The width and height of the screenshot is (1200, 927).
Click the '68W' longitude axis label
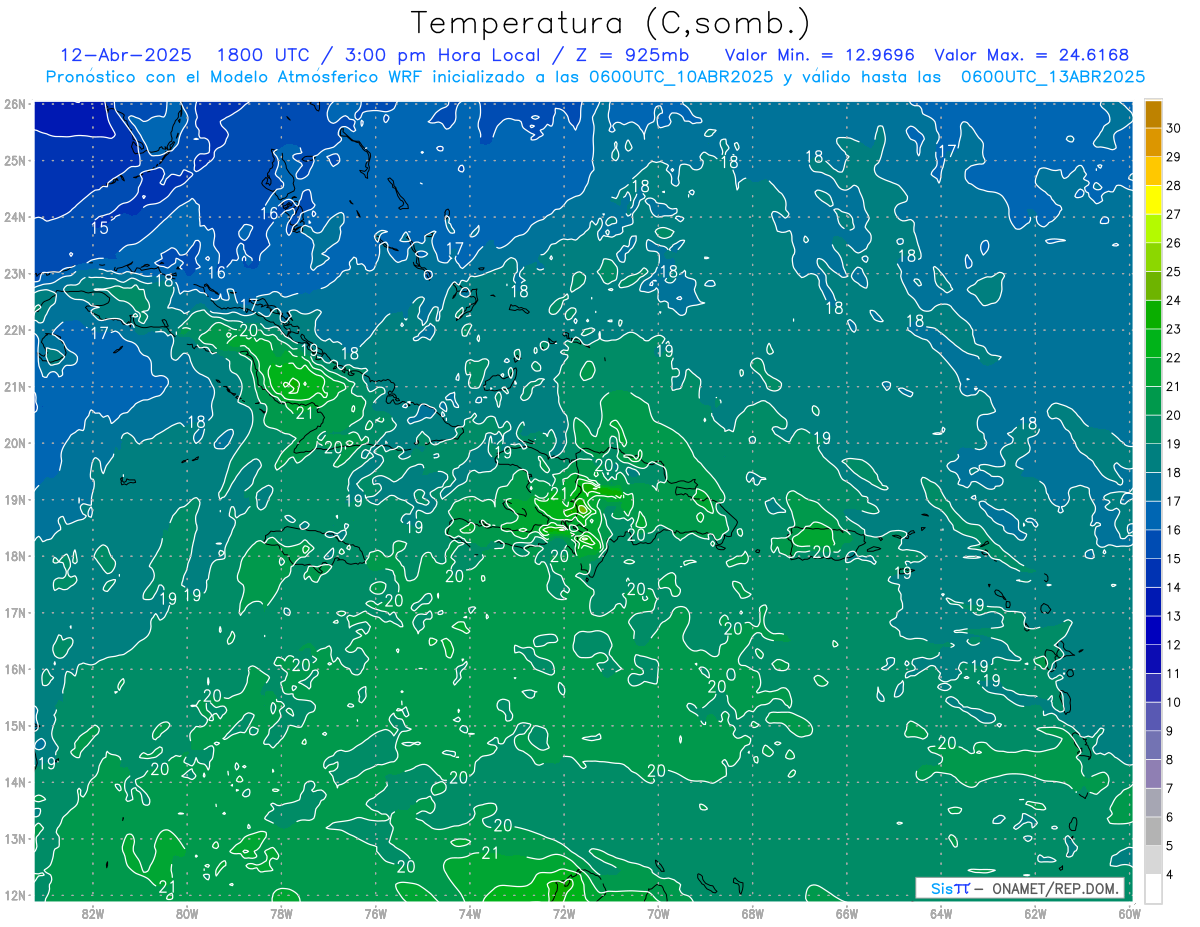(x=753, y=914)
